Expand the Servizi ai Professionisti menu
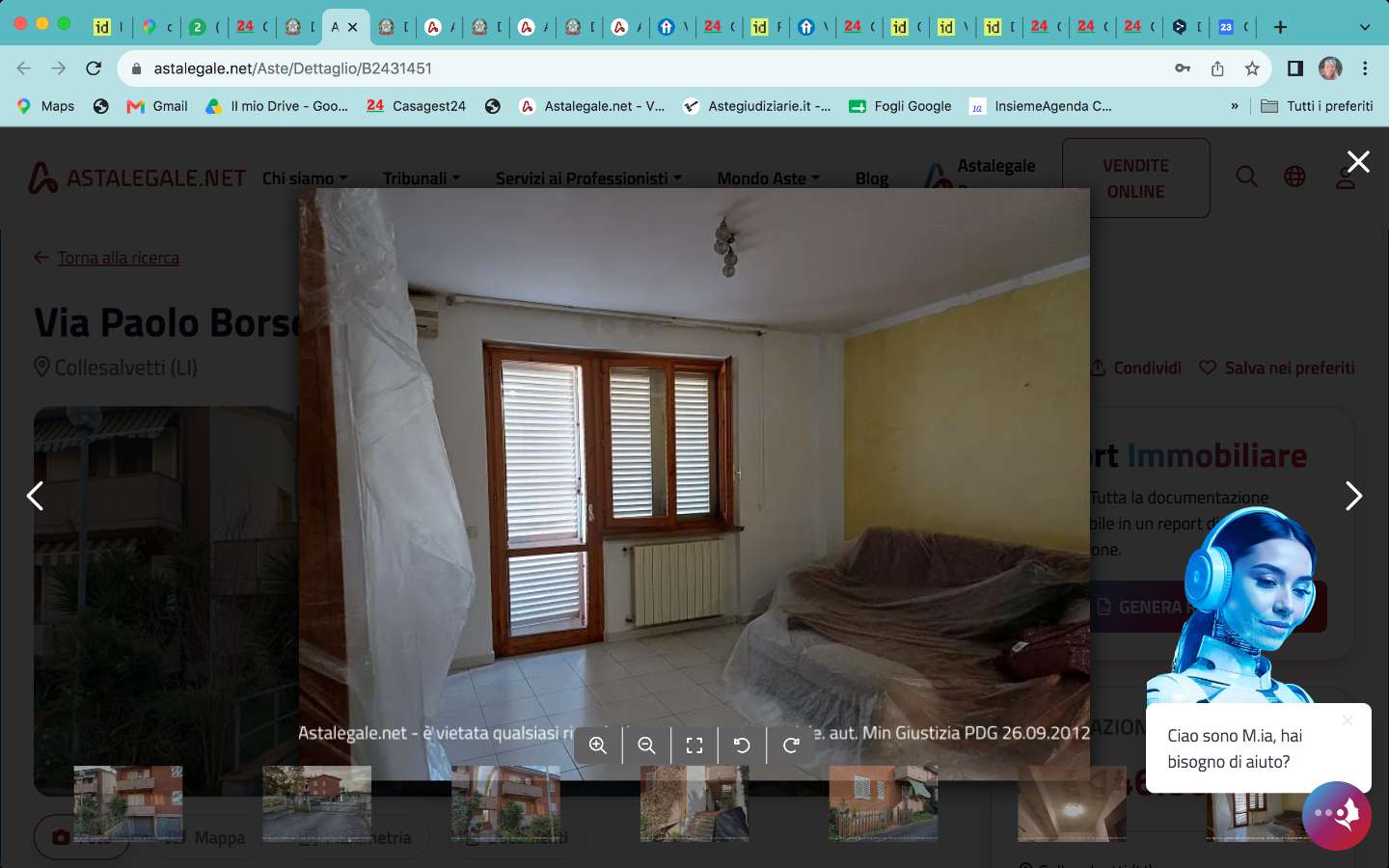 588,178
